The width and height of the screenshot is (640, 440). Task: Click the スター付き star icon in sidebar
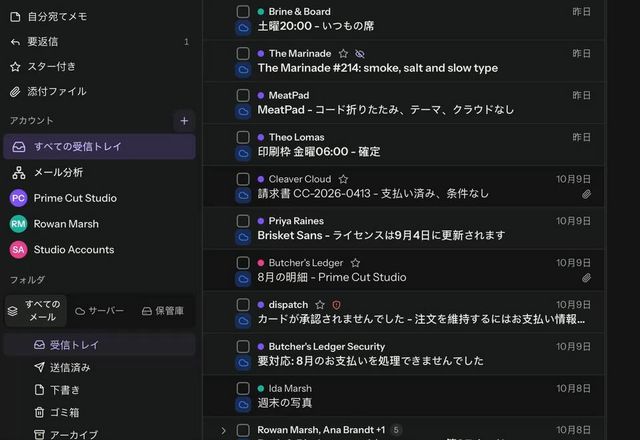15,67
